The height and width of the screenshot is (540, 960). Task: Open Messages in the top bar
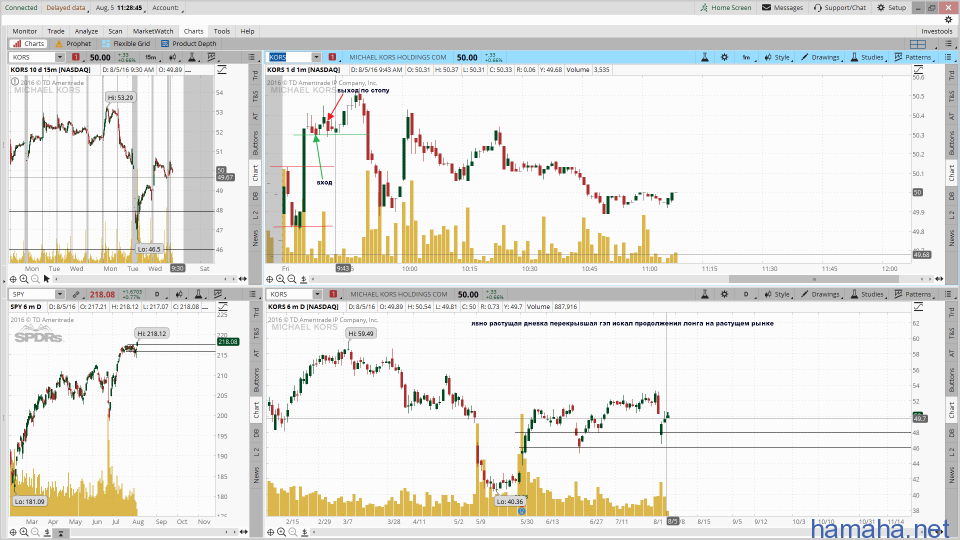pyautogui.click(x=782, y=7)
